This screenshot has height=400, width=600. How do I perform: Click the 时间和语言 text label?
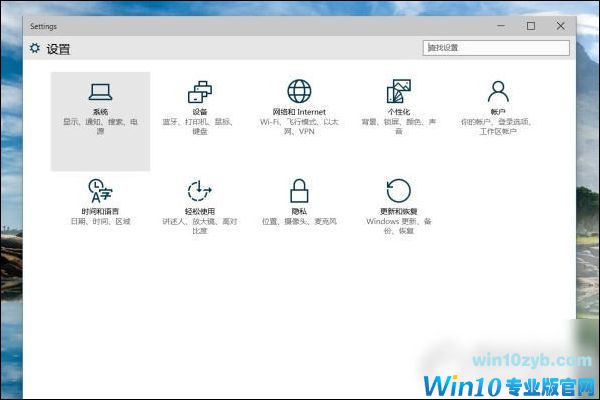click(100, 211)
